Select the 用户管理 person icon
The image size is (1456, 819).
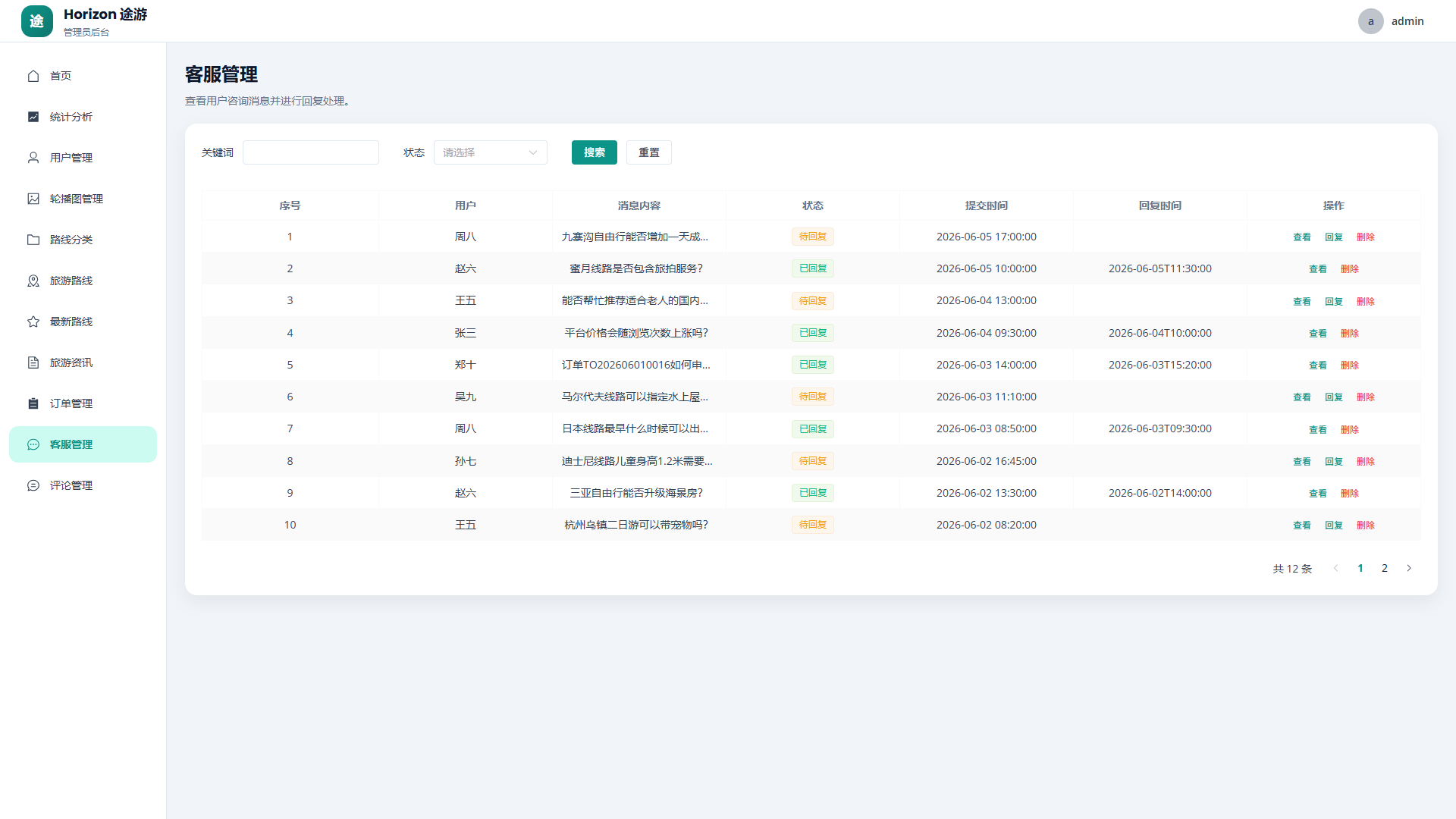33,158
